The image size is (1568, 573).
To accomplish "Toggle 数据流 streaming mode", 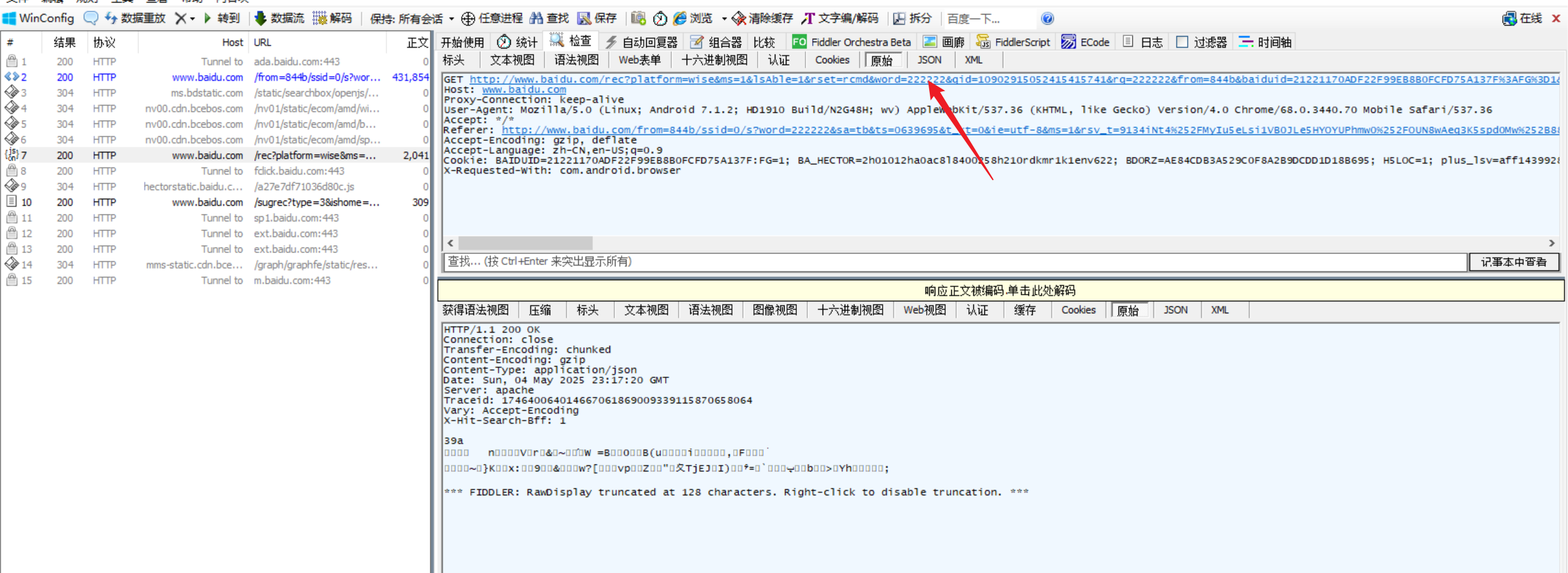I will click(279, 18).
